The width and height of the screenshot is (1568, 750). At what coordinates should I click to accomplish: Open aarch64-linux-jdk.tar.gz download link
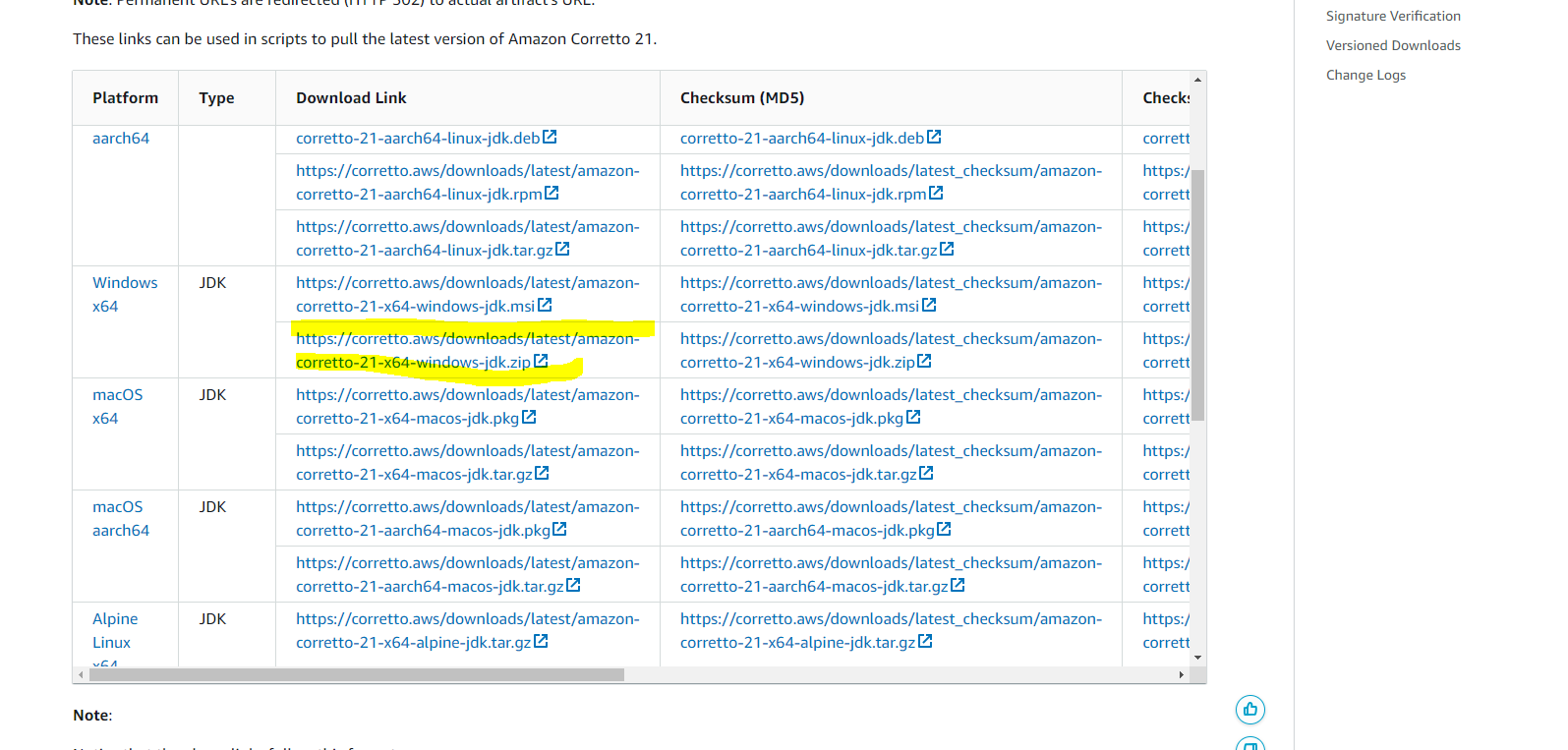click(468, 238)
